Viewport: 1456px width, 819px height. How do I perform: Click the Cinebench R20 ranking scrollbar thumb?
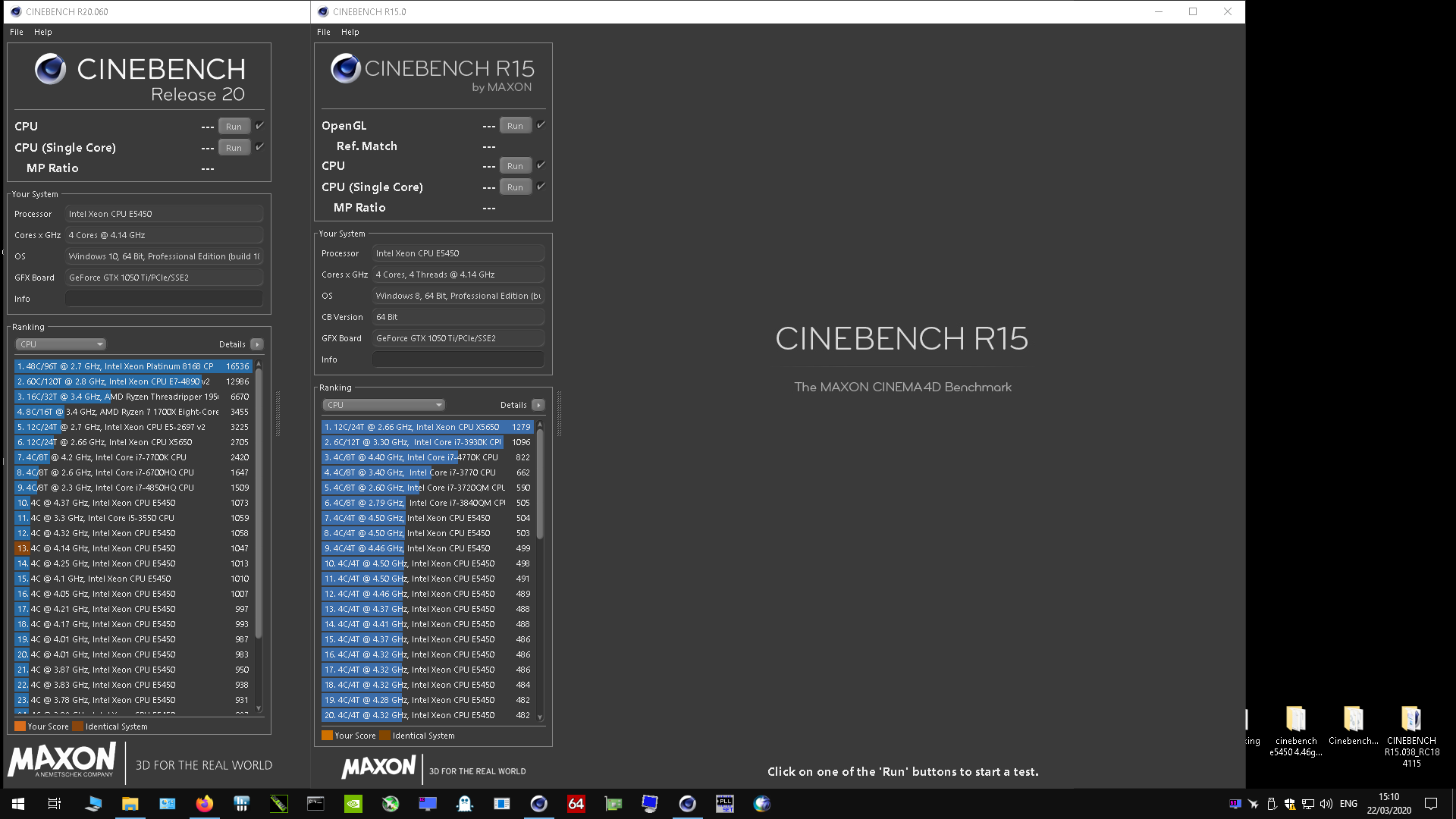(x=259, y=503)
